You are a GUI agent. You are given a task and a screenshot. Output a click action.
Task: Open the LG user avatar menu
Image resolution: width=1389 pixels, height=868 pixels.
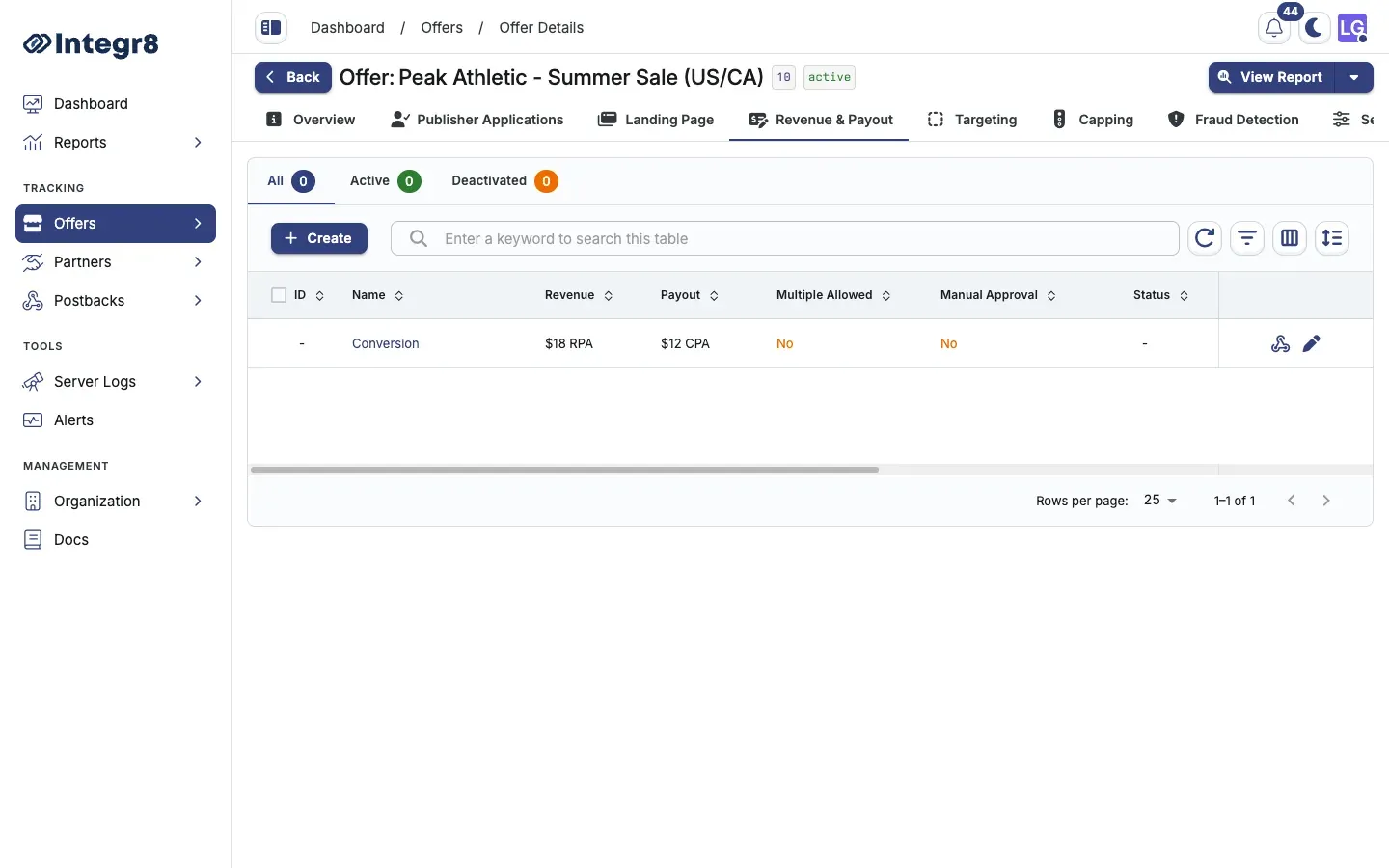click(1352, 28)
